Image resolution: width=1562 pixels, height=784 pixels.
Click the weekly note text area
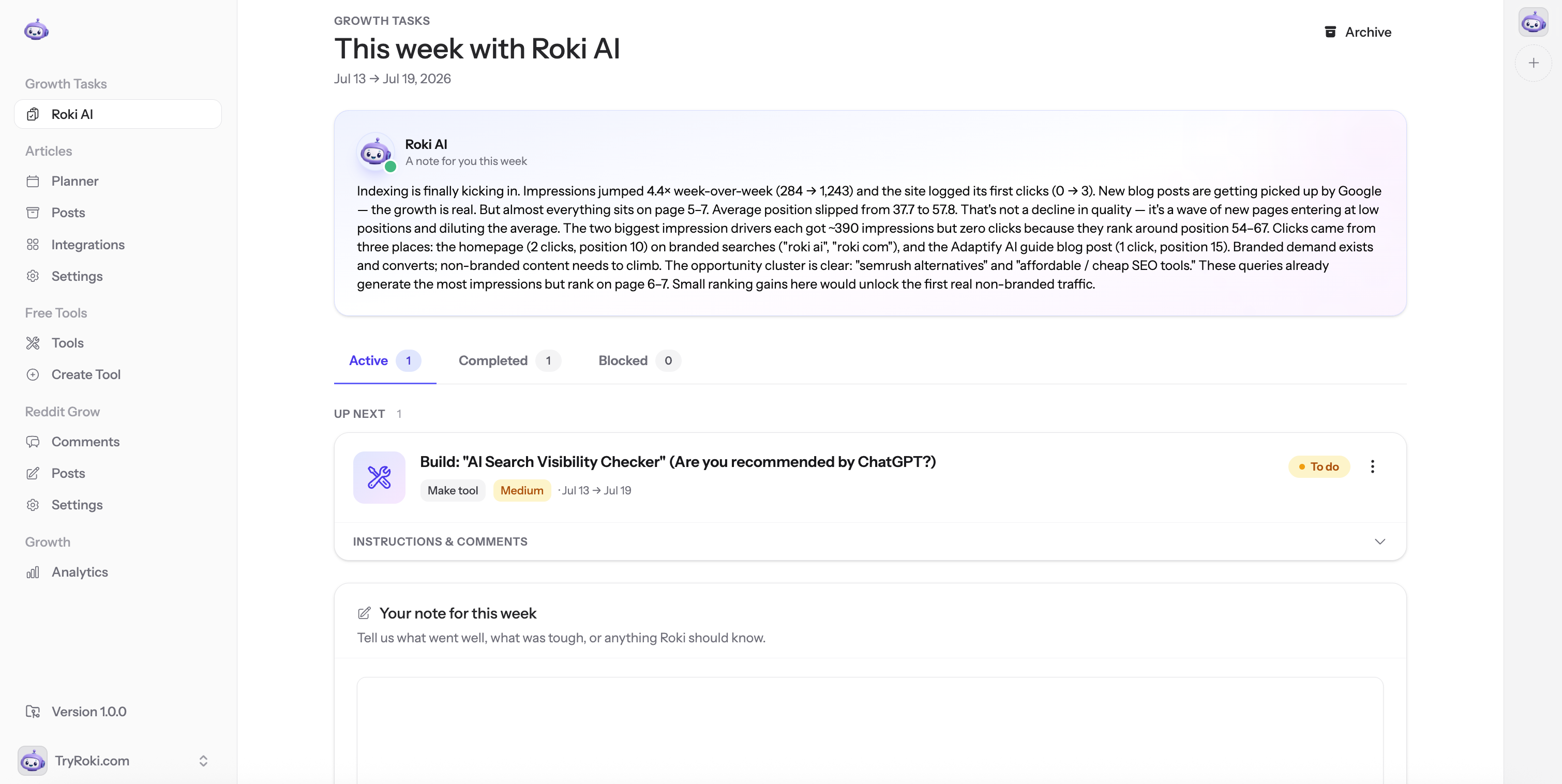[870, 731]
